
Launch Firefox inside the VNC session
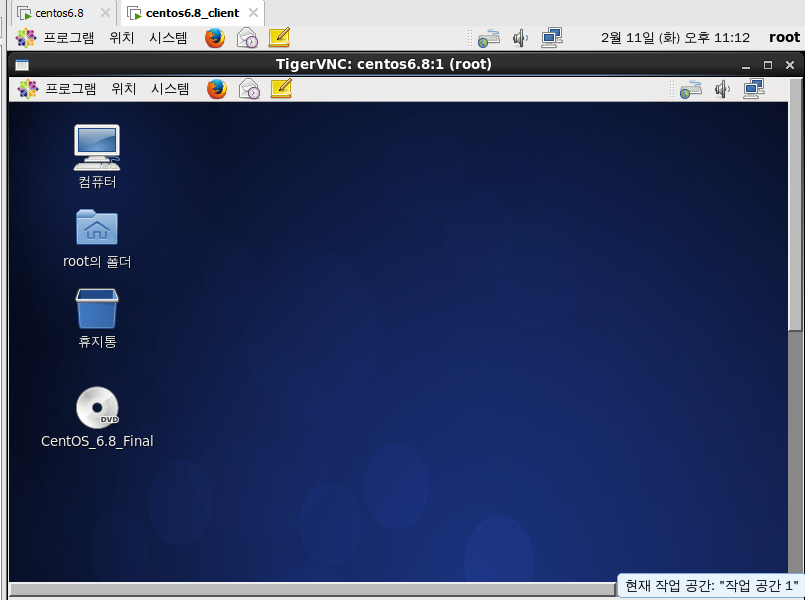pos(217,89)
